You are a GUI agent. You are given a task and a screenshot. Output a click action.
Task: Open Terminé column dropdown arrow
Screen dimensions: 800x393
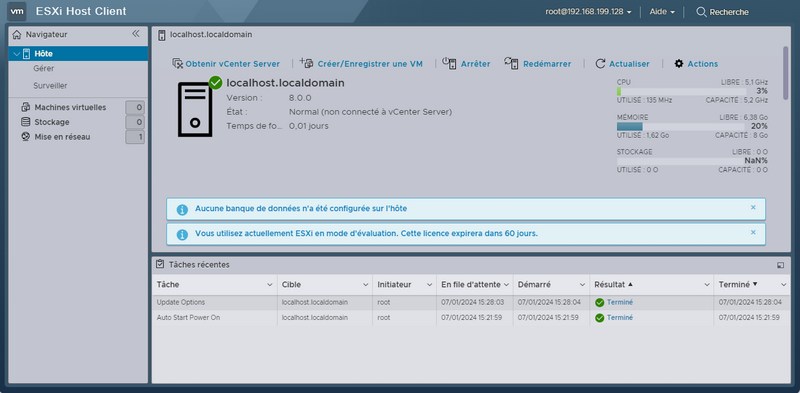click(784, 285)
